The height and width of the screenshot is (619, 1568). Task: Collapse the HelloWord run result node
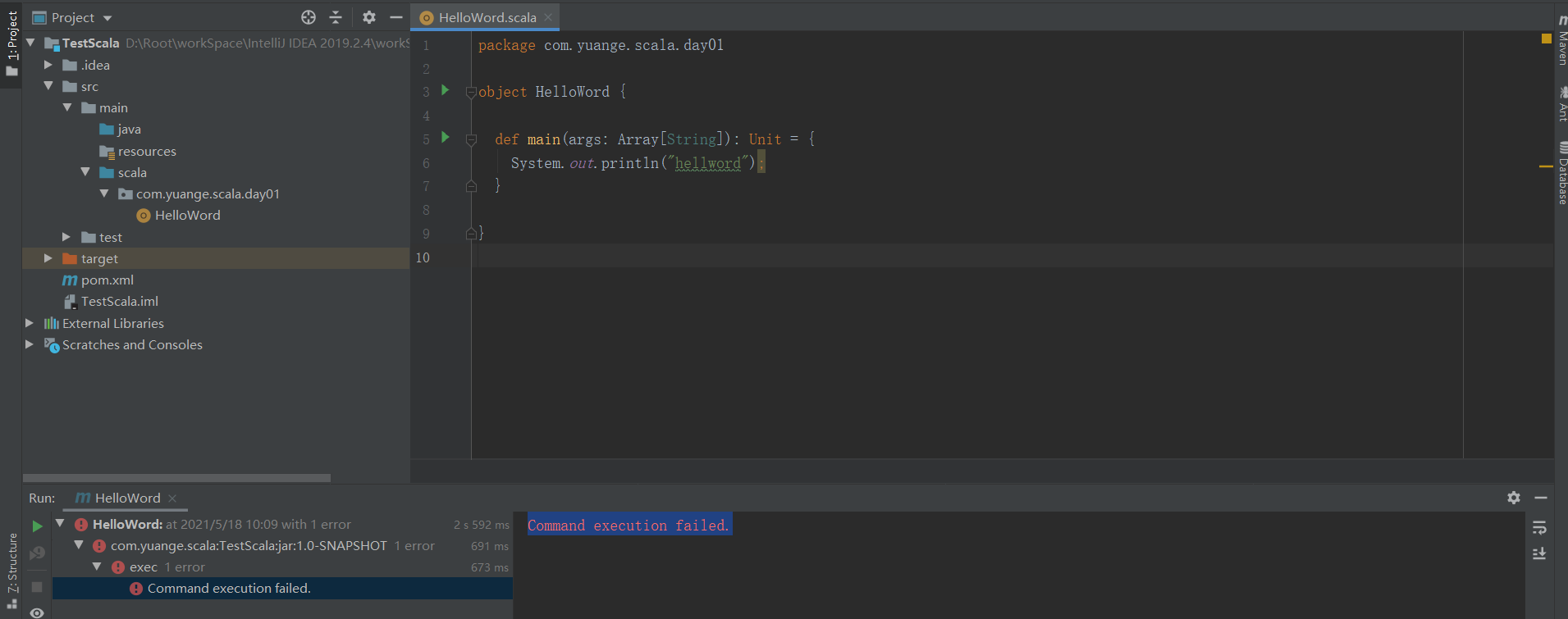60,523
